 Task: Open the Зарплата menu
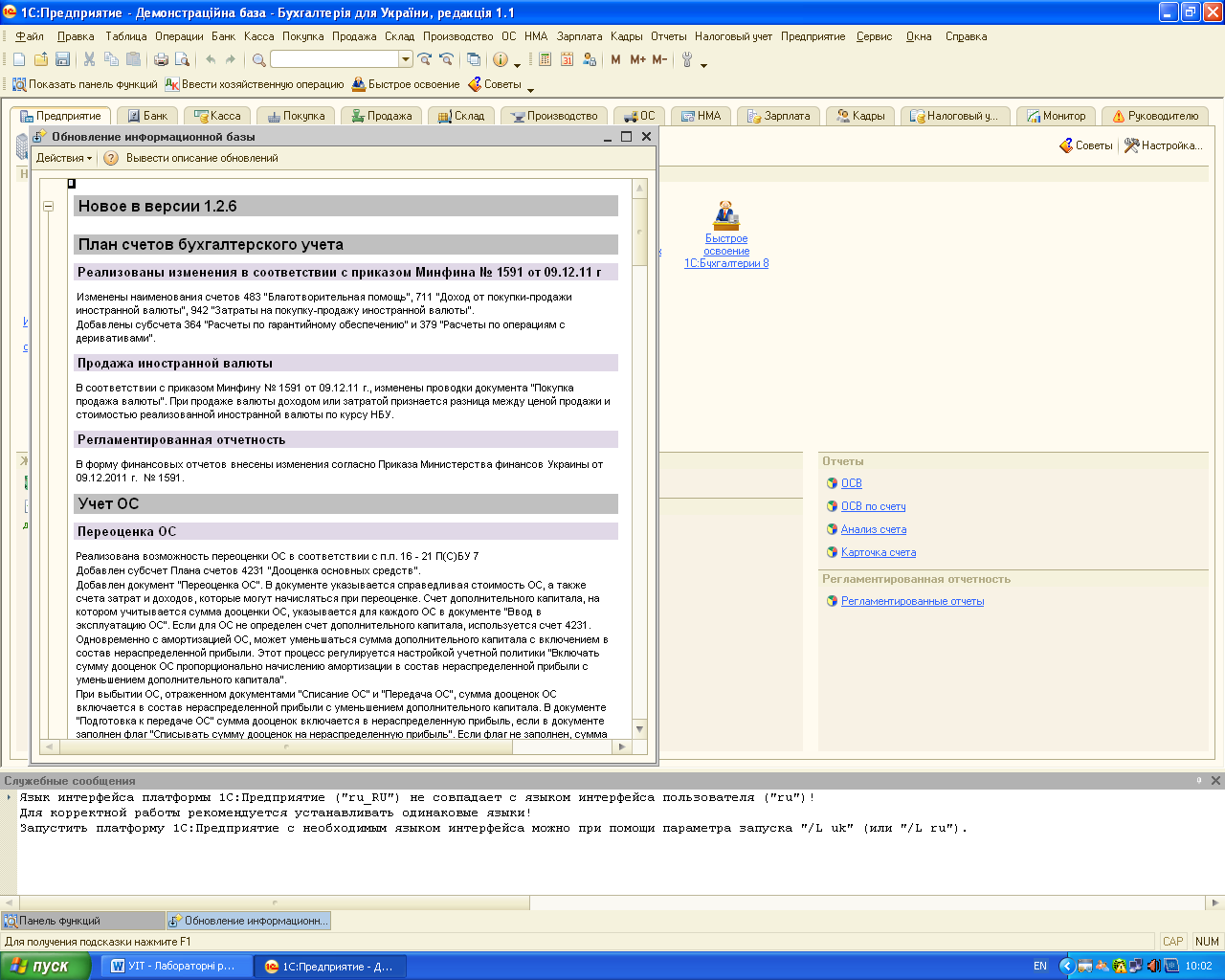tap(580, 36)
